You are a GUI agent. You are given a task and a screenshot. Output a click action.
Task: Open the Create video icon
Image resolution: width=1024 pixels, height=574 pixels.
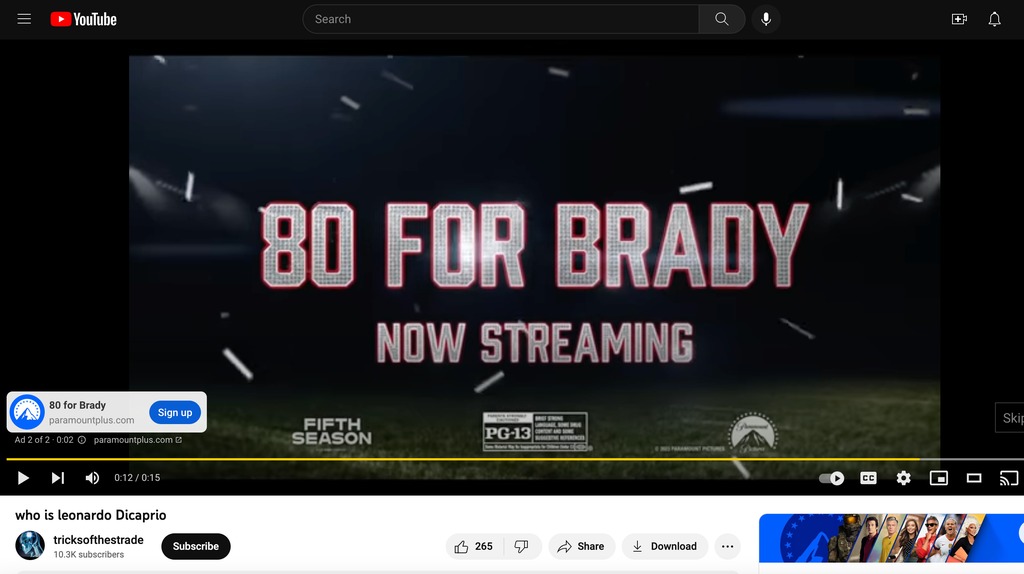(959, 19)
